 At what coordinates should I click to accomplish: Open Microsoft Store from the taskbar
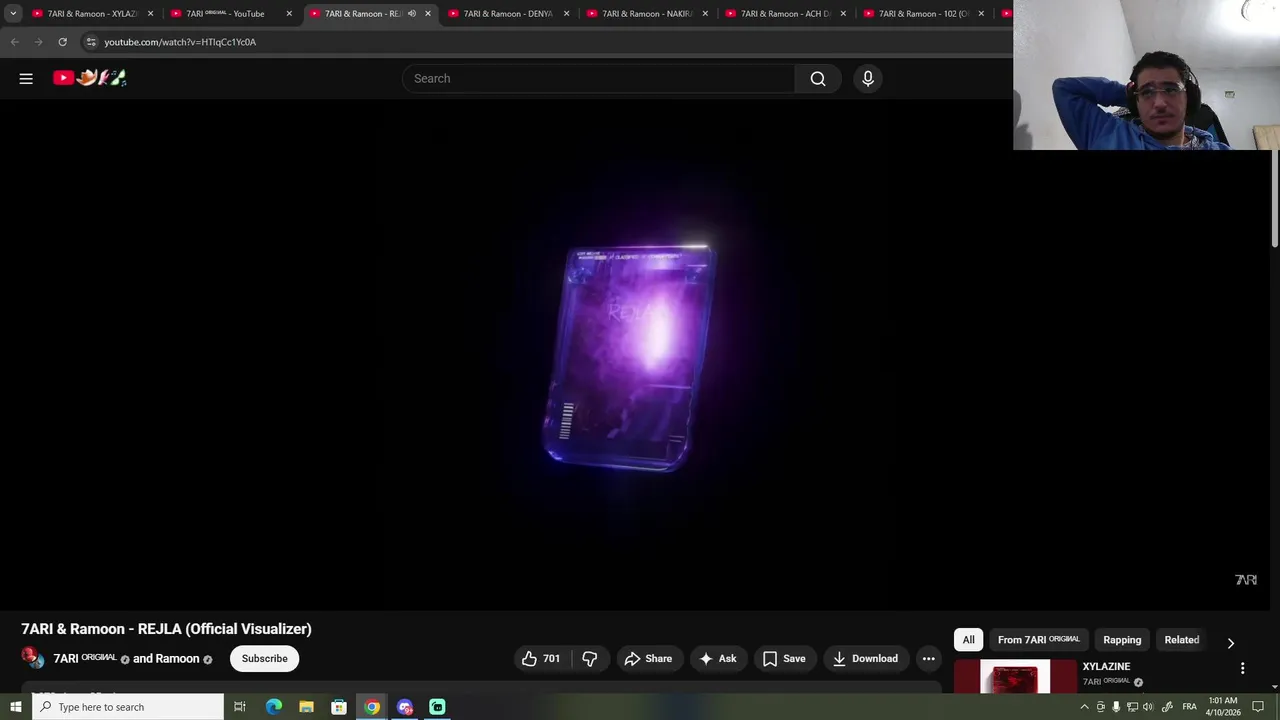339,707
